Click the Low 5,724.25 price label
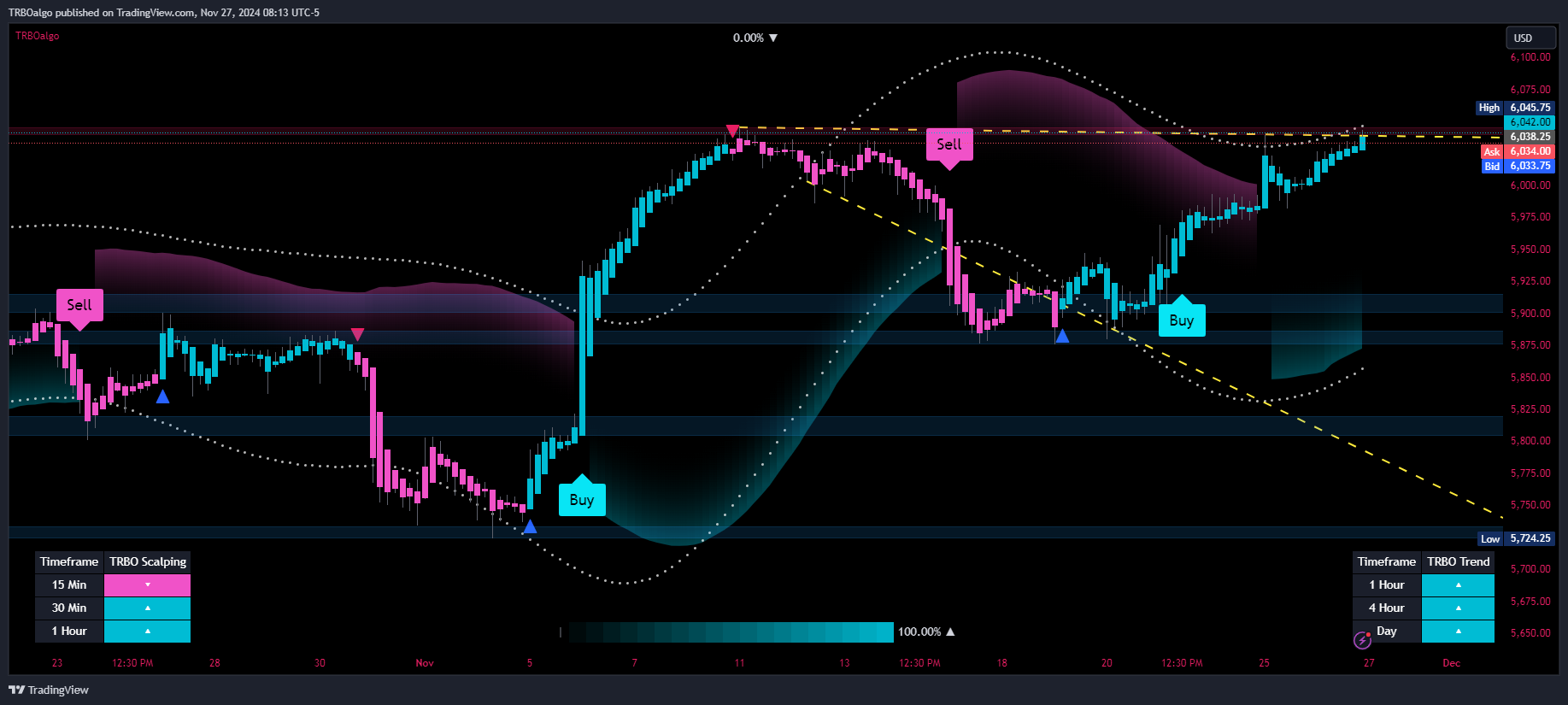 (x=1516, y=538)
